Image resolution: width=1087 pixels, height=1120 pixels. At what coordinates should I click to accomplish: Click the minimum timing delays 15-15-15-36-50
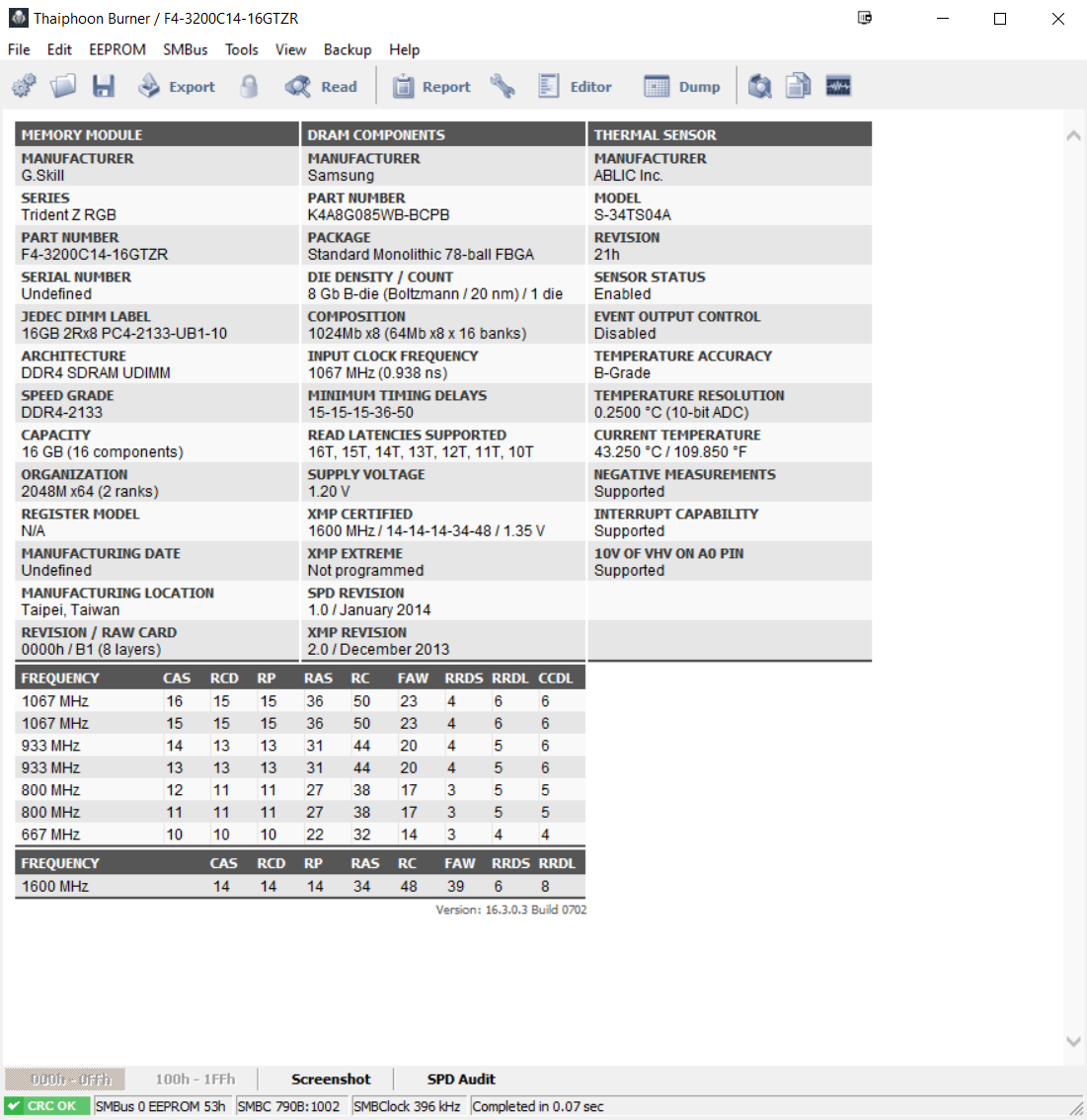pyautogui.click(x=360, y=412)
